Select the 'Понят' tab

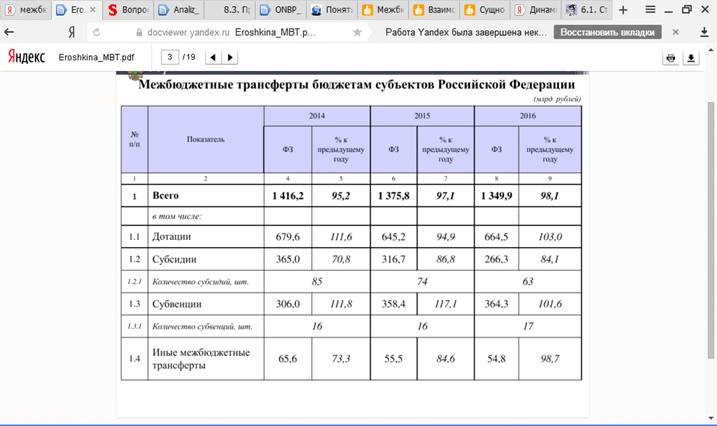pyautogui.click(x=330, y=10)
